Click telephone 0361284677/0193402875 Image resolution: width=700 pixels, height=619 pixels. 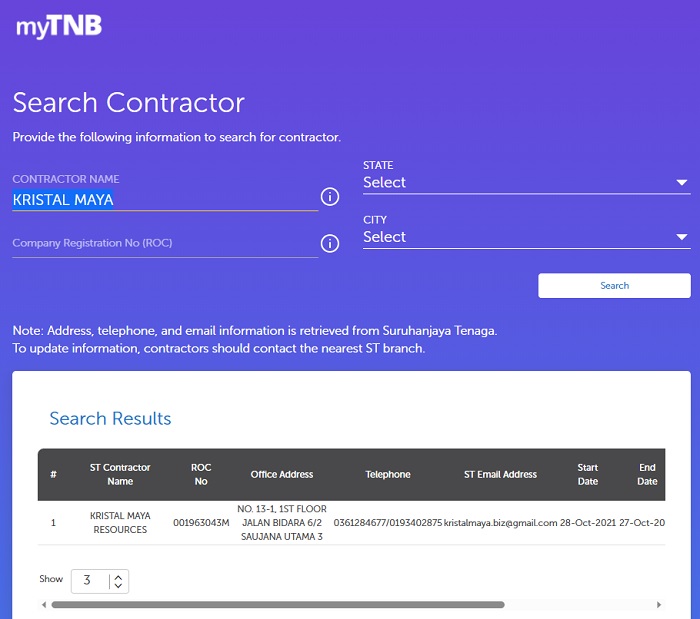click(x=388, y=523)
